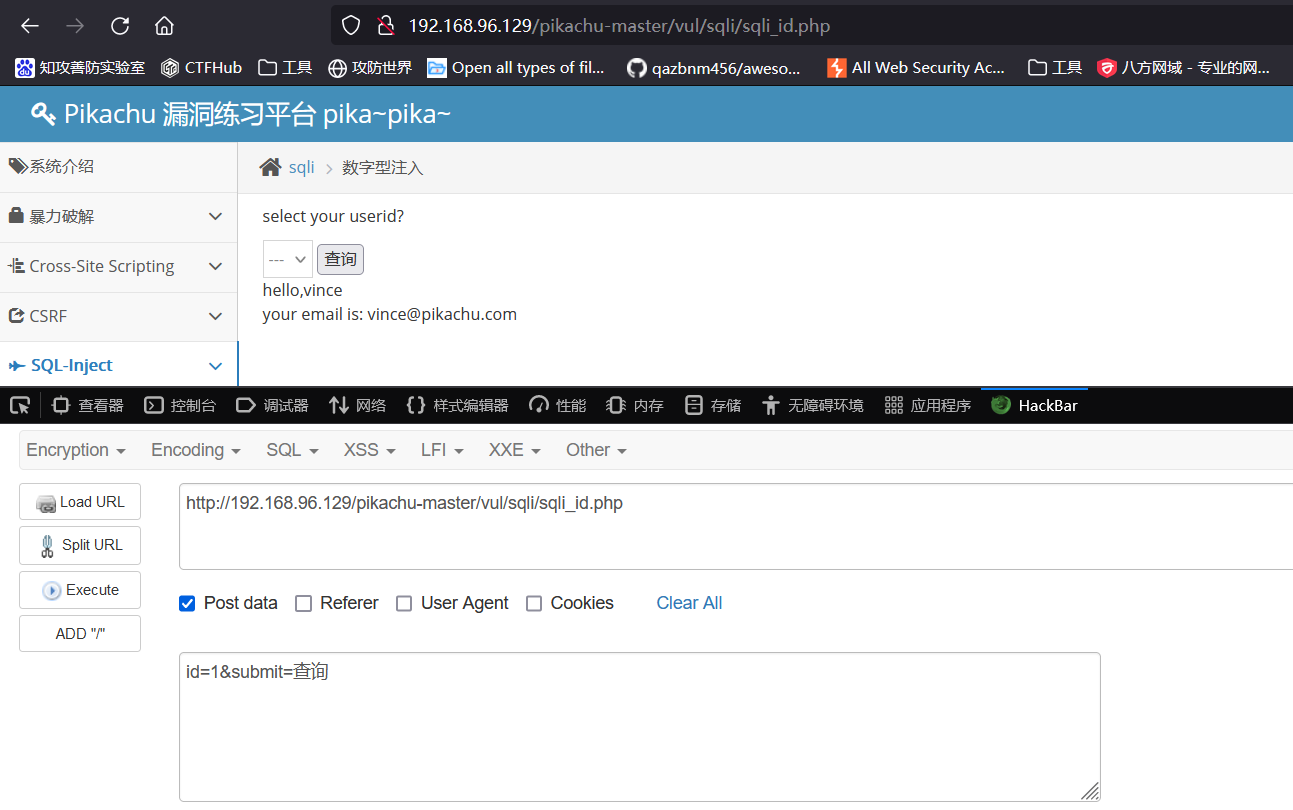
Task: Open the All Web Security Ac... bookmark
Action: pos(916,68)
